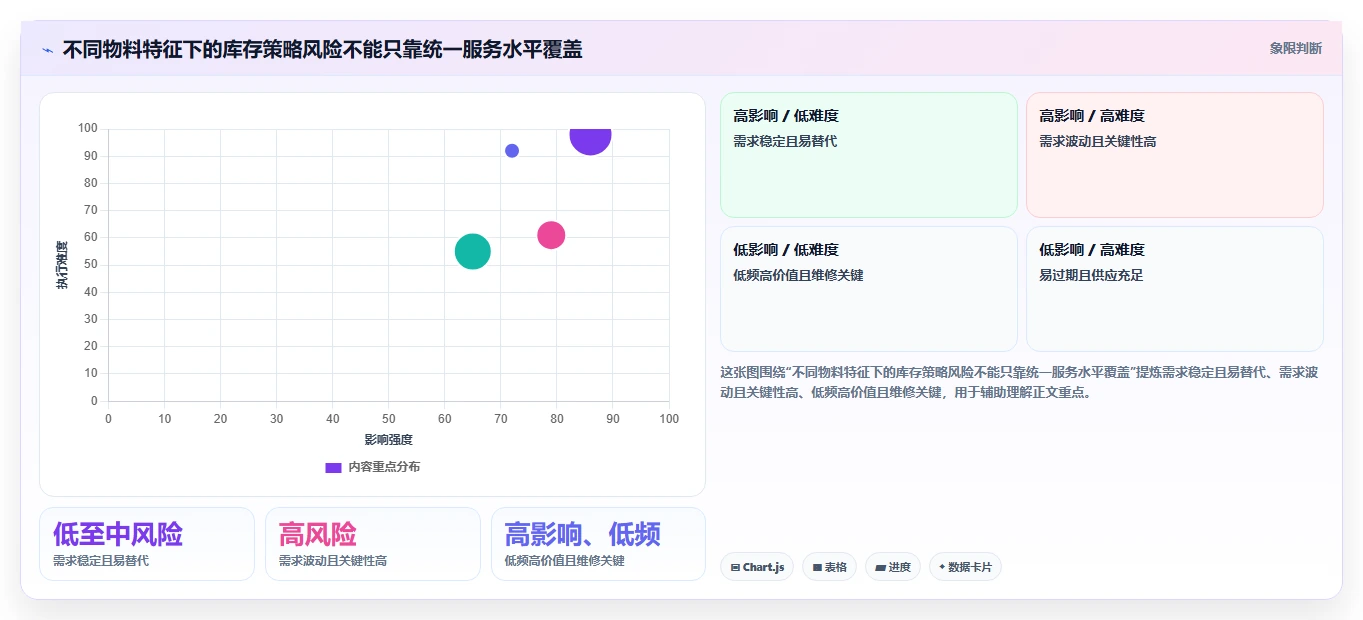
Task: Select the headline 不同物料特征下的库存策略风险不能只靠统一服务水平覆盖
Action: tap(322, 49)
